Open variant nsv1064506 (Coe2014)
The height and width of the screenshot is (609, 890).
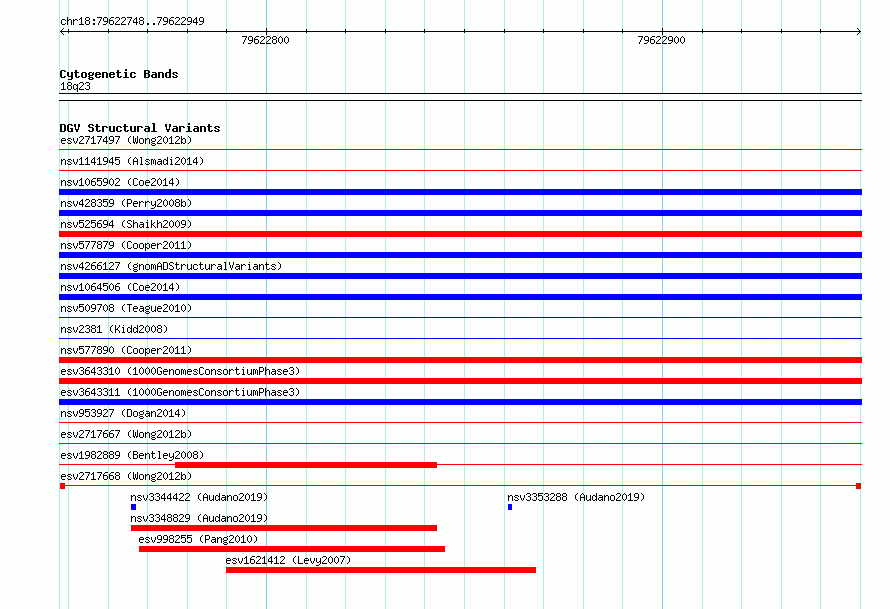pyautogui.click(x=120, y=287)
